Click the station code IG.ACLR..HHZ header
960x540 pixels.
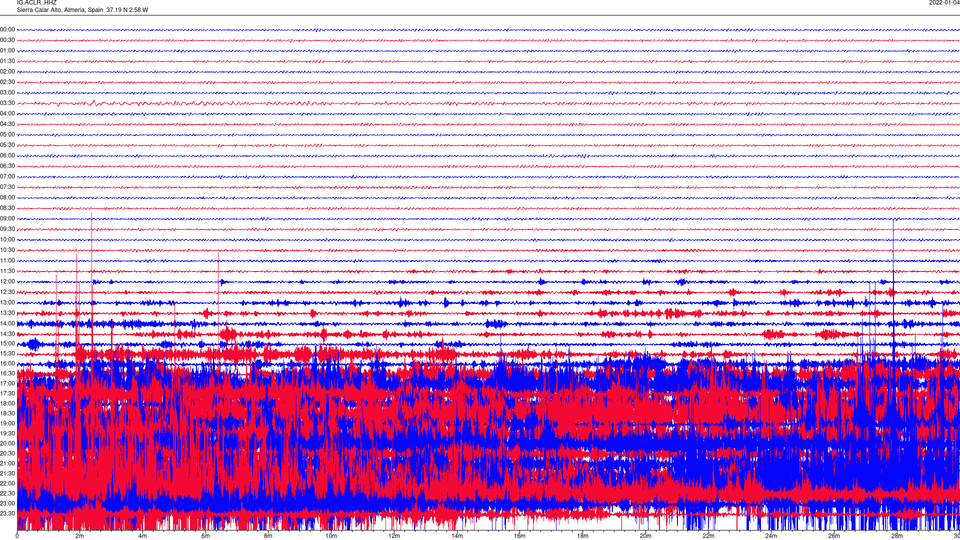pyautogui.click(x=37, y=2)
